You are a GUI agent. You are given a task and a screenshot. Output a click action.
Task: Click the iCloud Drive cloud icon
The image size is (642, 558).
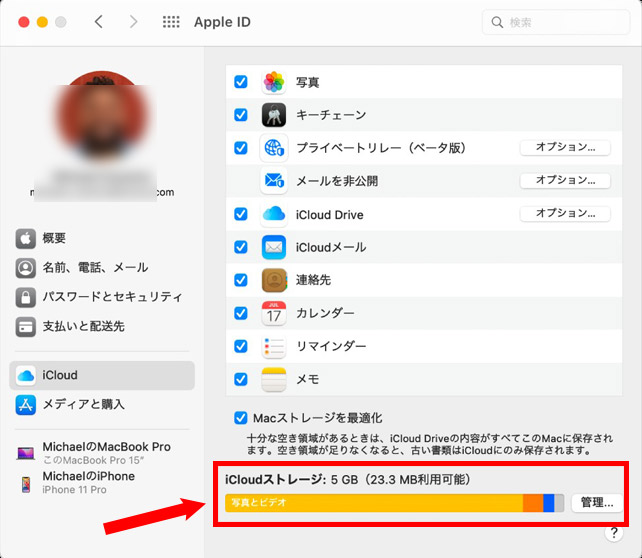pyautogui.click(x=274, y=214)
